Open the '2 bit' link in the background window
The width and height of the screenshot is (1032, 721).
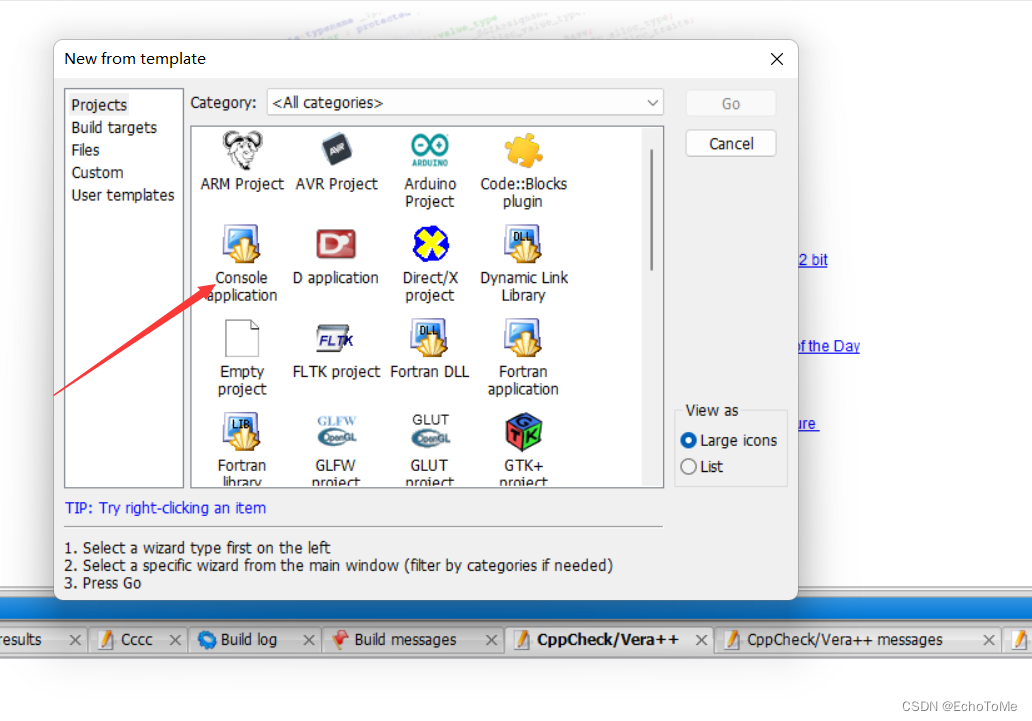click(x=813, y=260)
